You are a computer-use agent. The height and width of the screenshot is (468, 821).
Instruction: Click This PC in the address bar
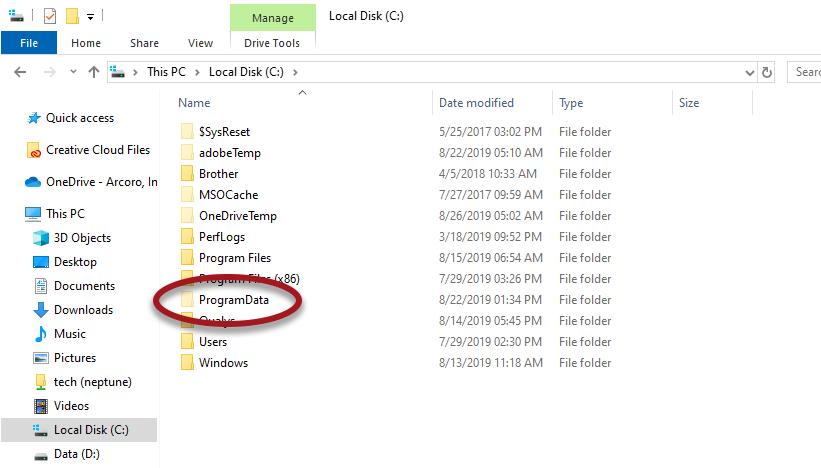167,72
